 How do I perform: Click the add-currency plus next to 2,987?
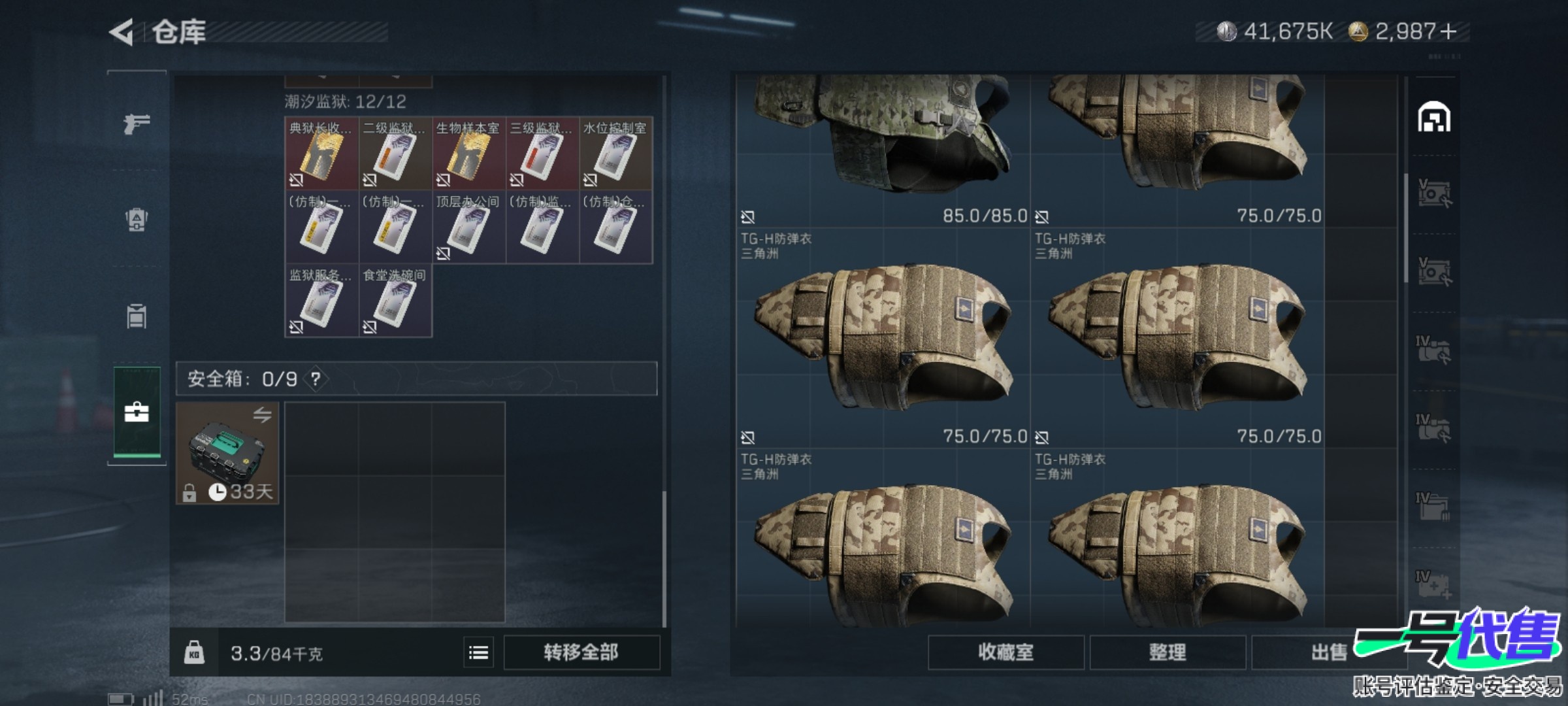1448,31
